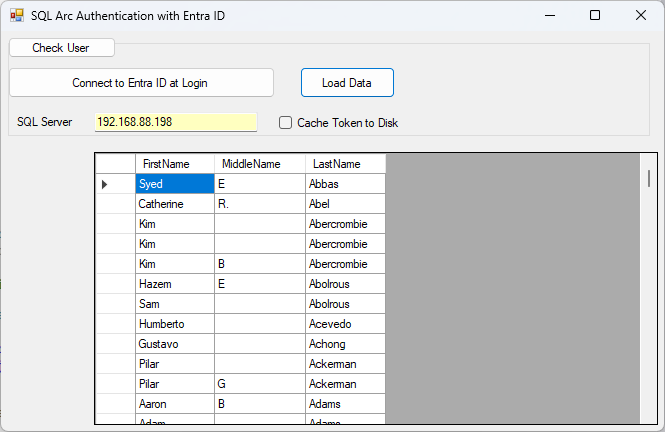Click the Aaron first name cell

174,404
